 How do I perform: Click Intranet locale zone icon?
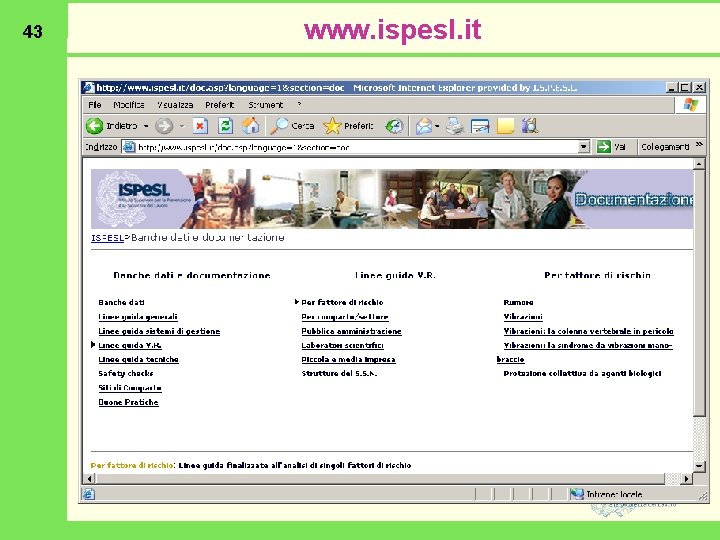coord(577,494)
